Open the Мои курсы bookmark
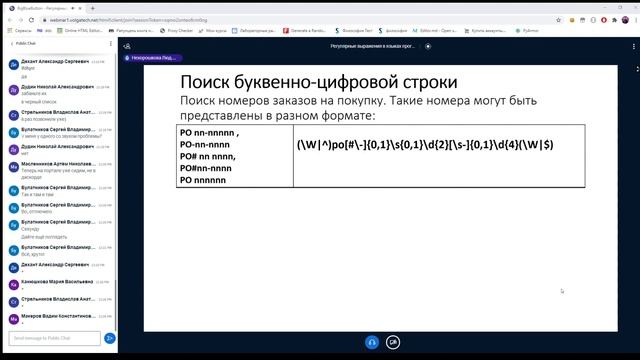This screenshot has height=360, width=640. [x=212, y=31]
